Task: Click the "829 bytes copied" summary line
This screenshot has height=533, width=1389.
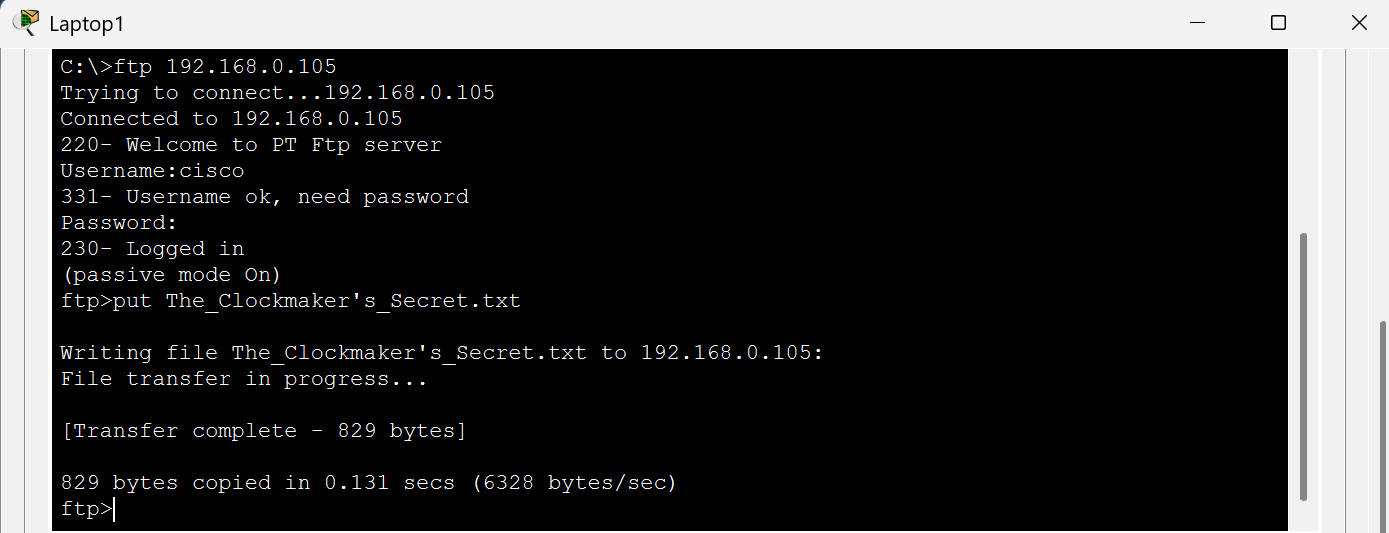Action: click(x=369, y=483)
